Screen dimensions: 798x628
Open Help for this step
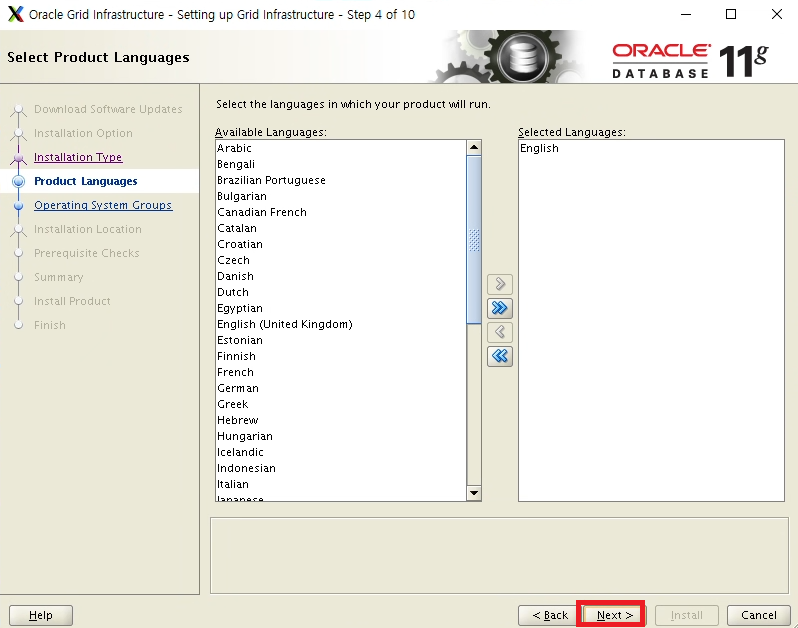coord(41,615)
